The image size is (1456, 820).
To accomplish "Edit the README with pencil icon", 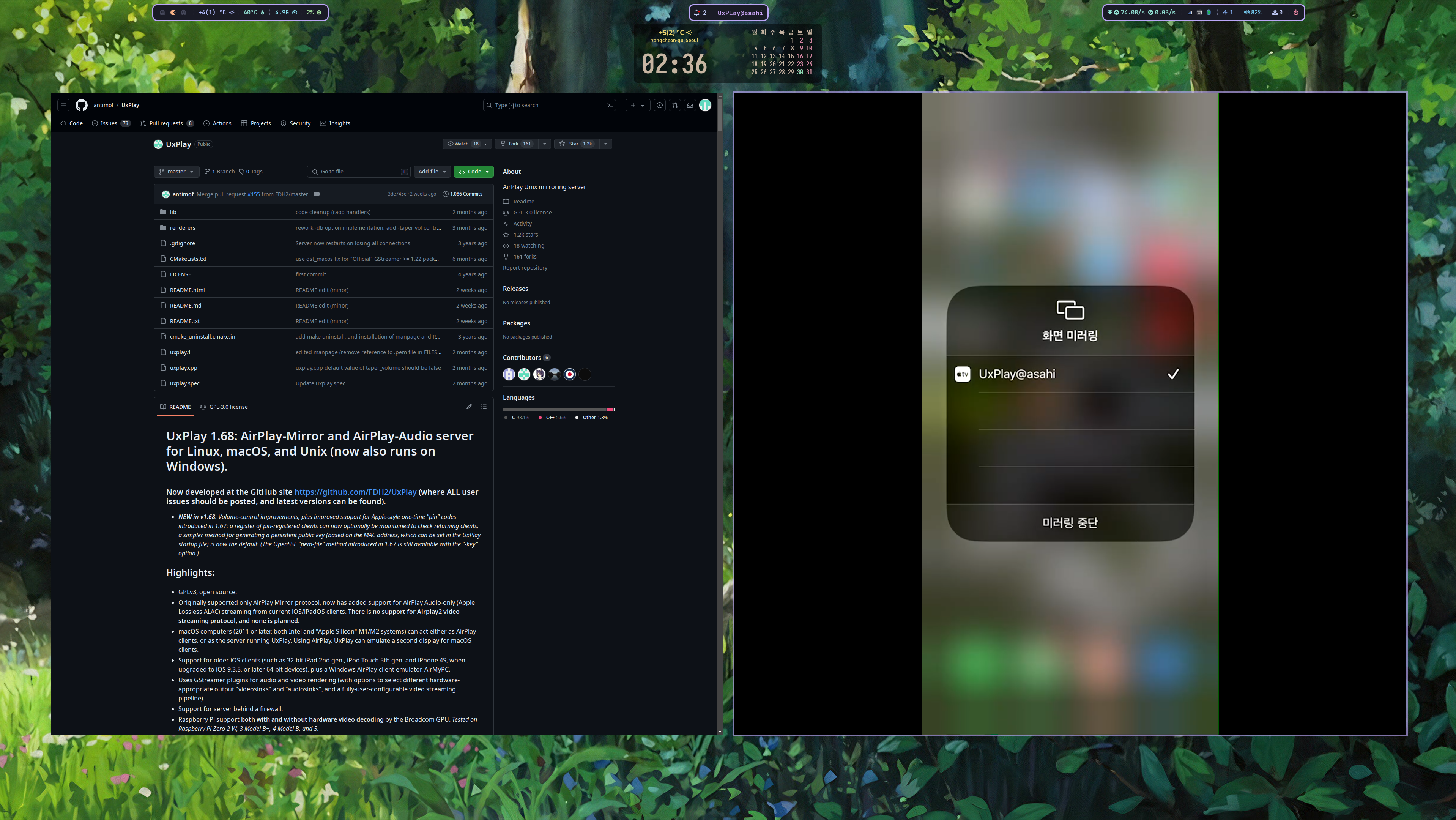I will (468, 407).
